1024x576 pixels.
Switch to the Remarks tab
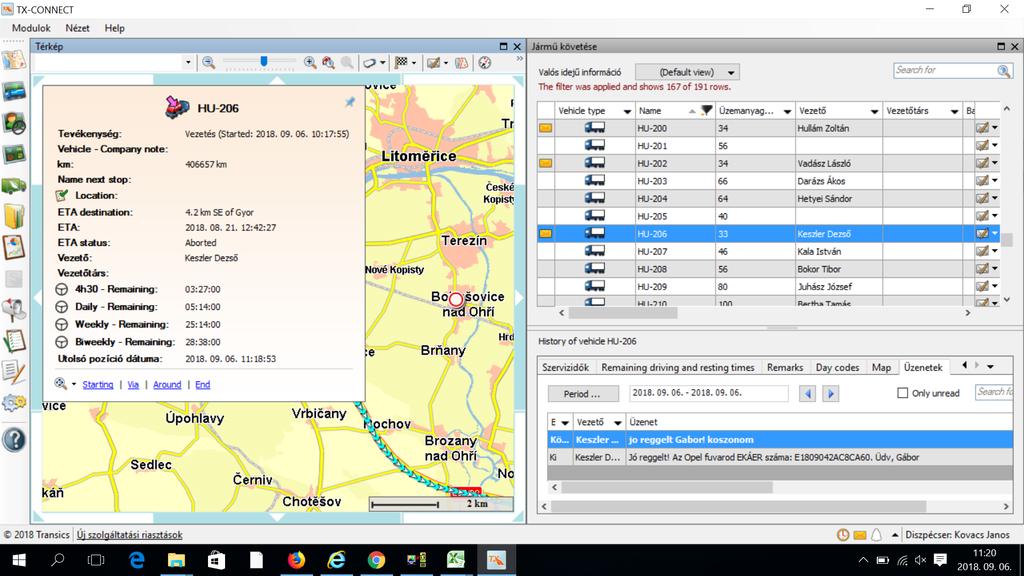pyautogui.click(x=785, y=367)
